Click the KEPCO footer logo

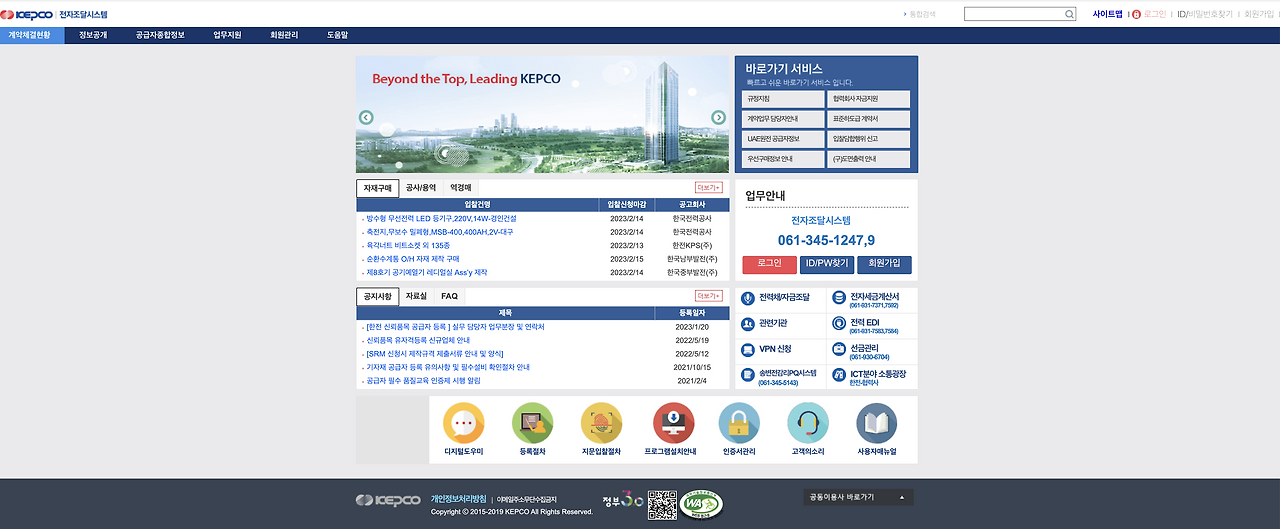click(388, 500)
